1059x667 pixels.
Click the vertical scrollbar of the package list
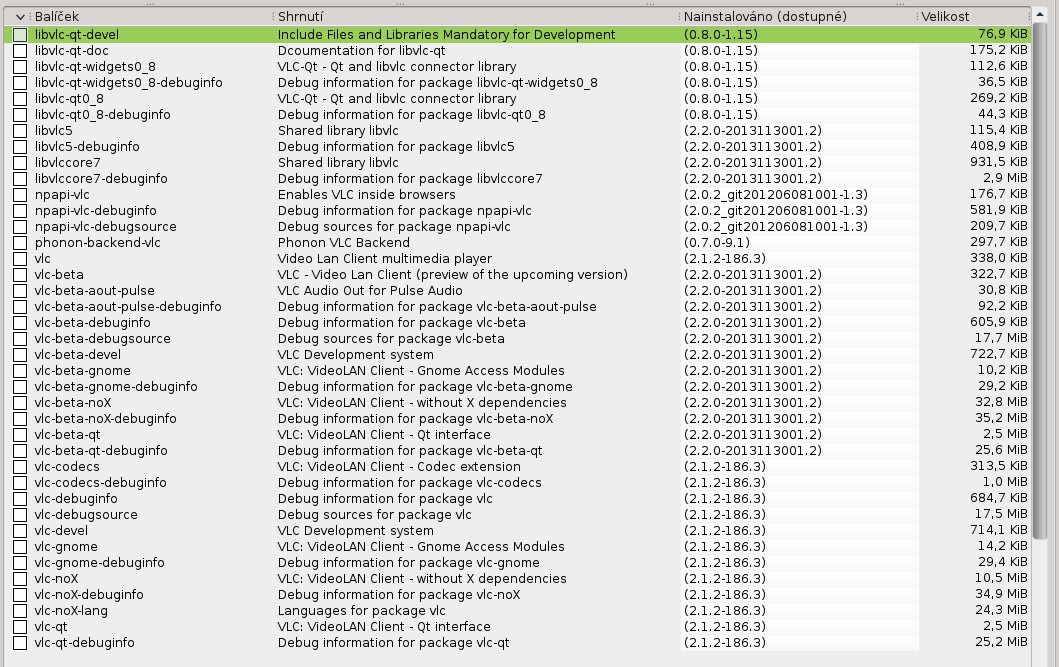pyautogui.click(x=1040, y=280)
